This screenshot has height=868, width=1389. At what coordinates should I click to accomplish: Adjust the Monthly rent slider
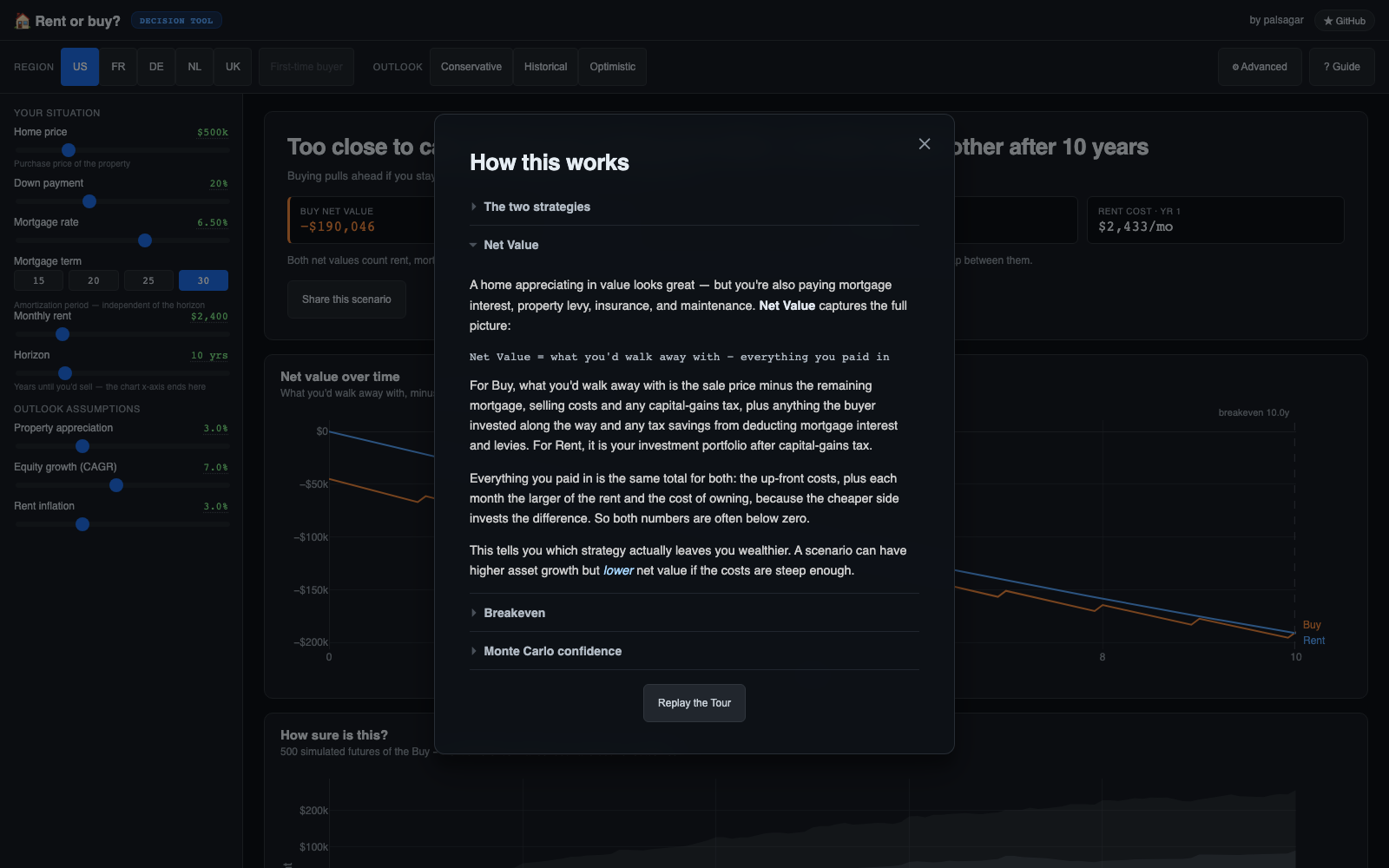point(122,334)
